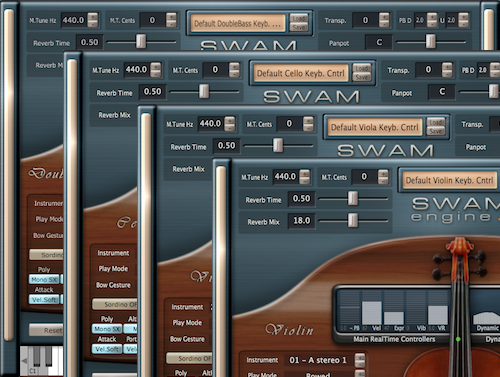This screenshot has width=500, height=377.
Task: Toggle Mono SX in the Cello window
Action: tap(107, 329)
